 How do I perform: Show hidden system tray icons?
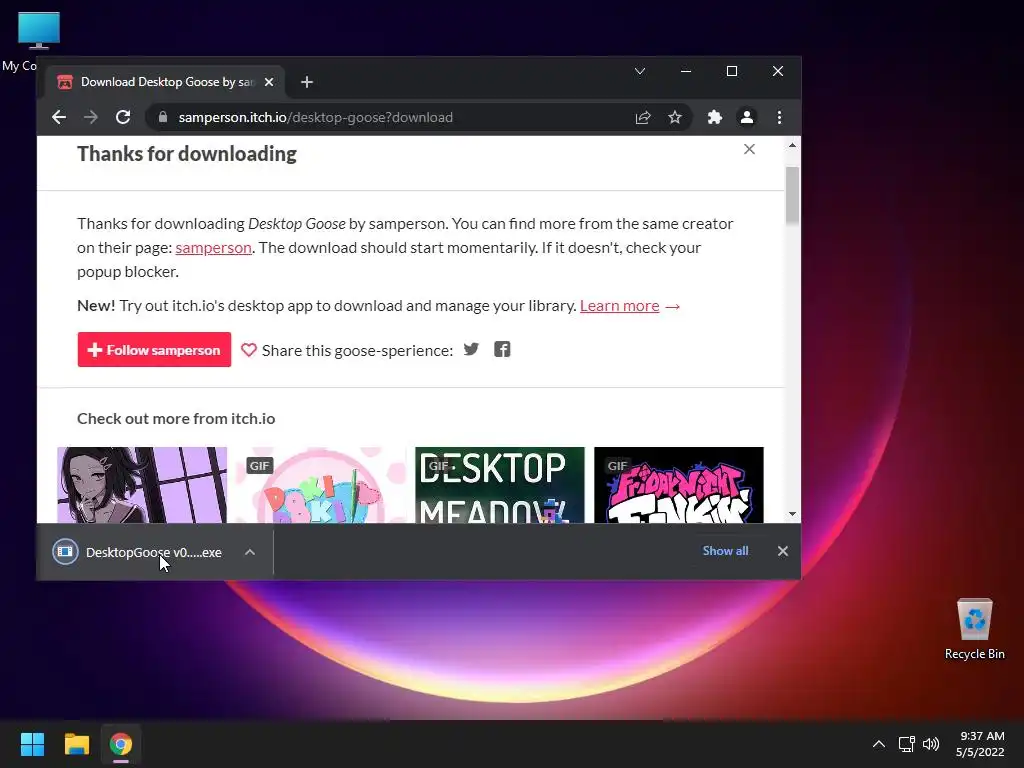(879, 744)
